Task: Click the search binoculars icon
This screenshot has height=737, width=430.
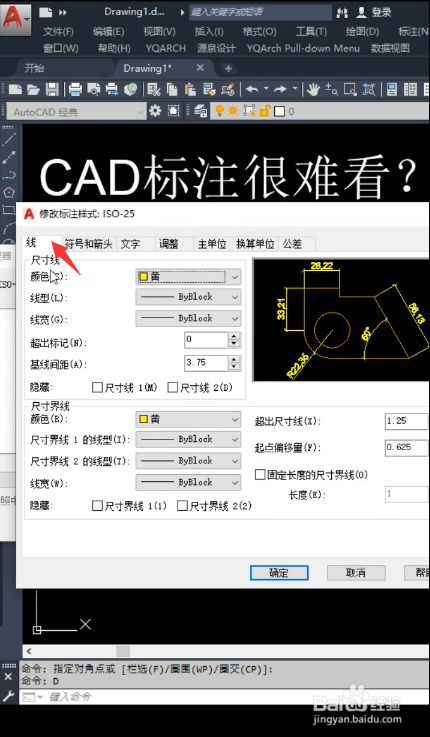Action: (x=342, y=13)
